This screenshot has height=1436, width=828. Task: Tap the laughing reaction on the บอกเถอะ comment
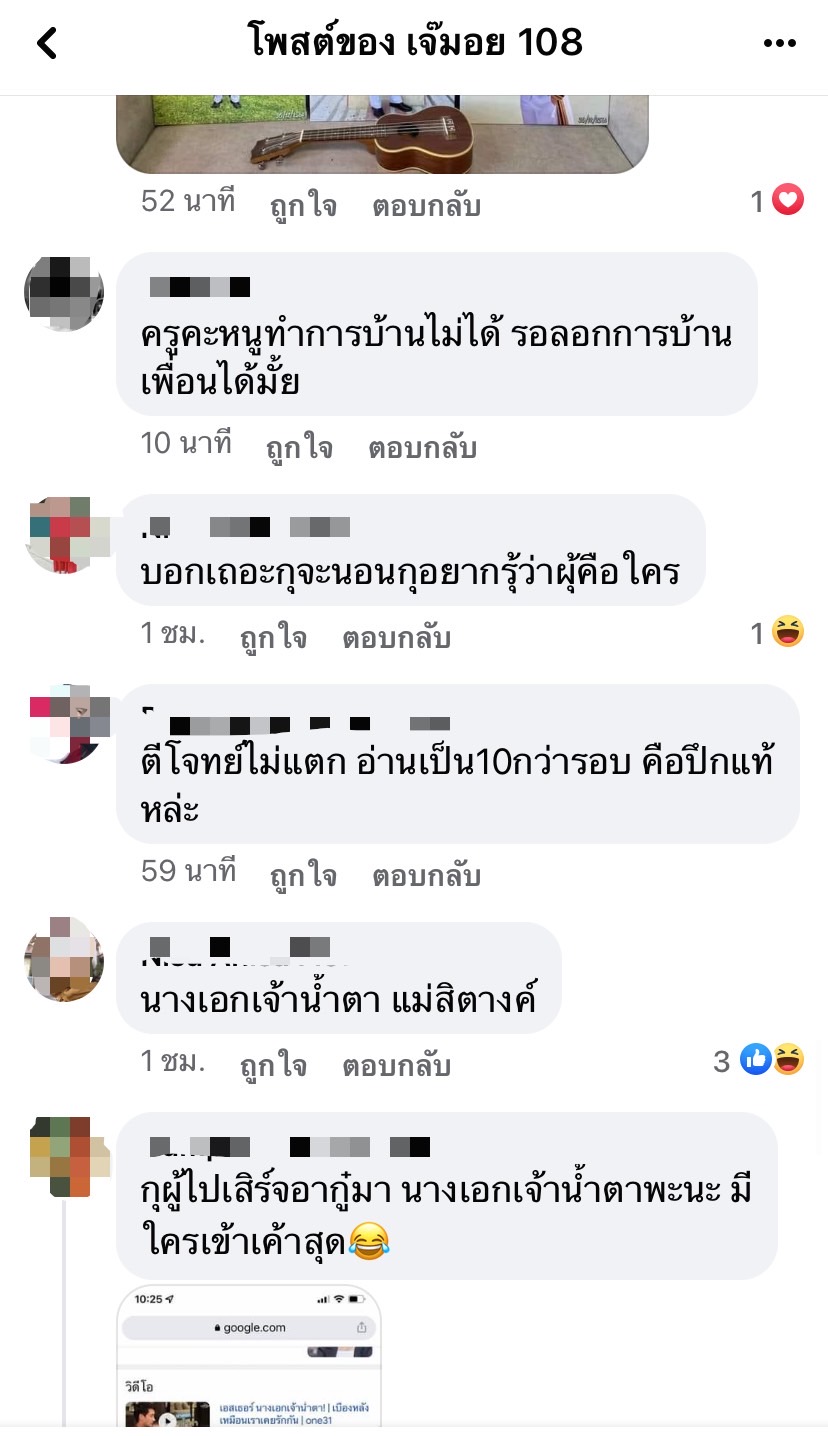tap(788, 632)
